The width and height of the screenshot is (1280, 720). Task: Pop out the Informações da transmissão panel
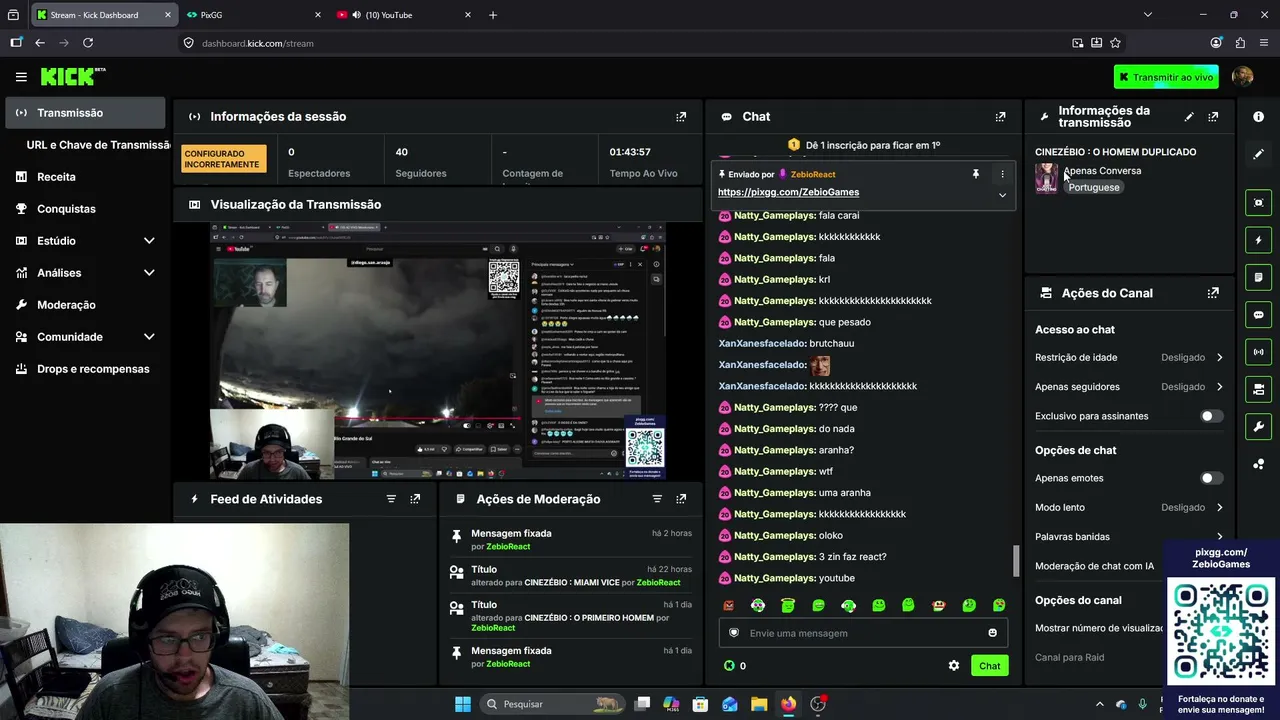point(1213,117)
